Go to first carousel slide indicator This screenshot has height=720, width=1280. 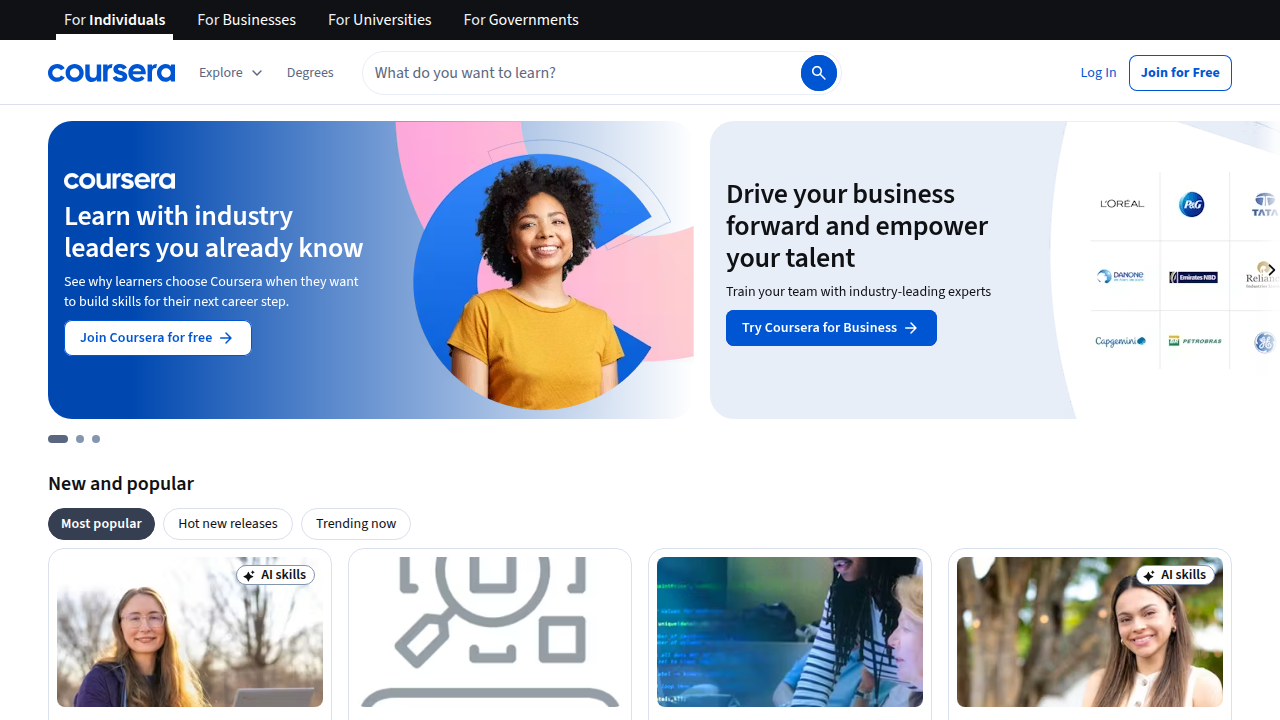coord(58,439)
